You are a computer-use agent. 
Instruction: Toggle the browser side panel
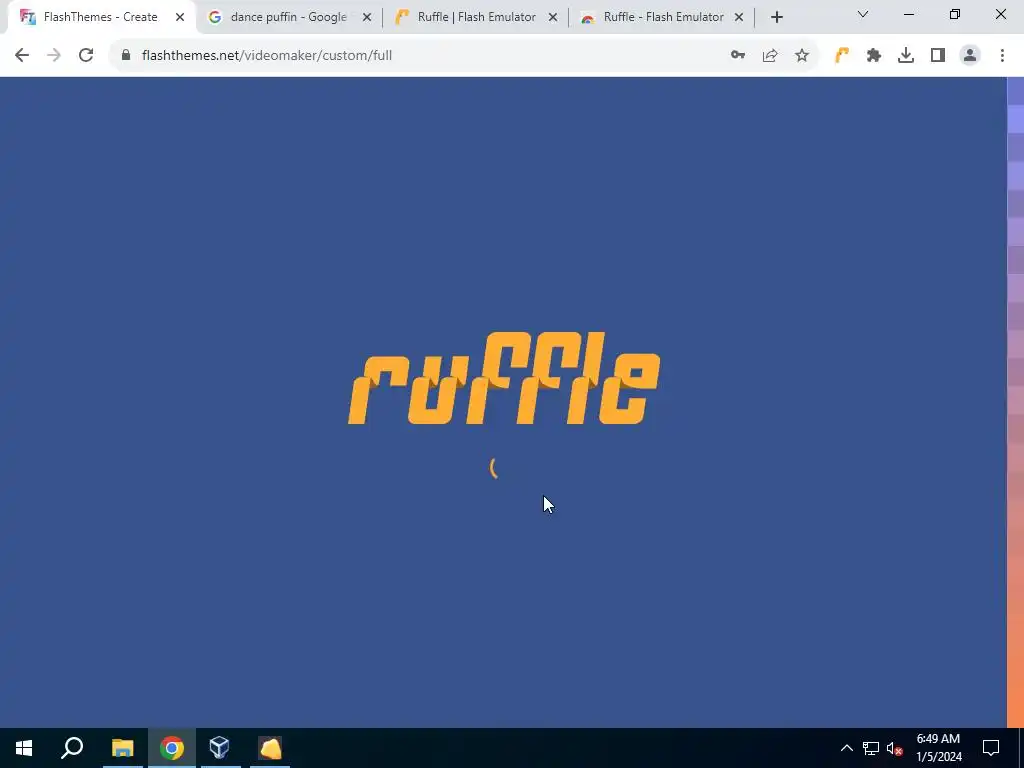pos(938,56)
